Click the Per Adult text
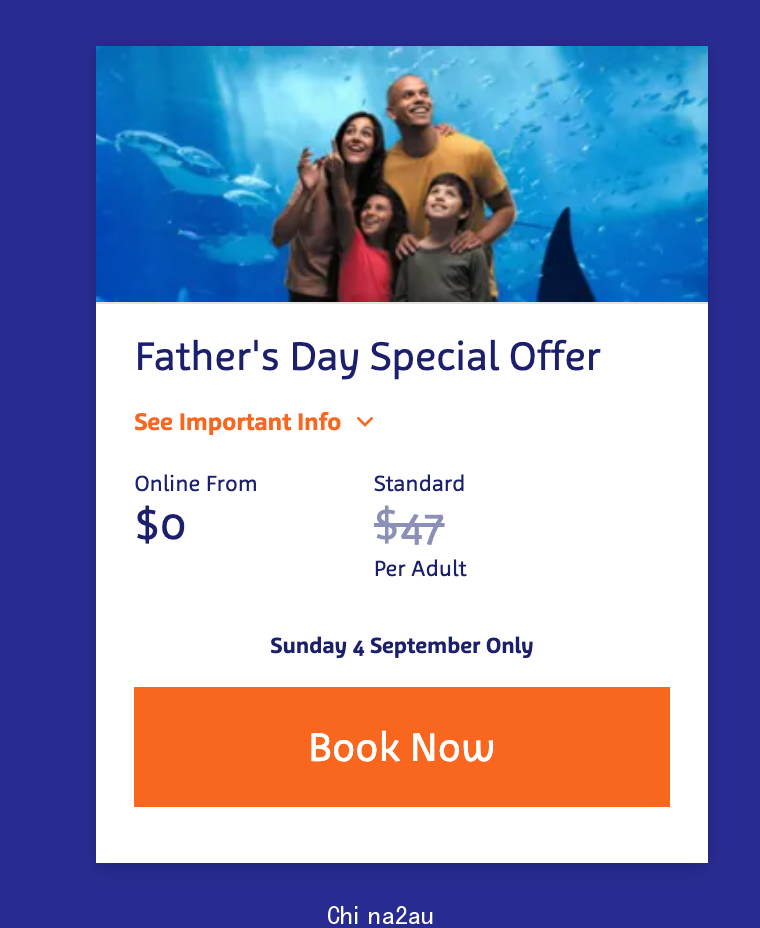The height and width of the screenshot is (928, 760). tap(420, 569)
